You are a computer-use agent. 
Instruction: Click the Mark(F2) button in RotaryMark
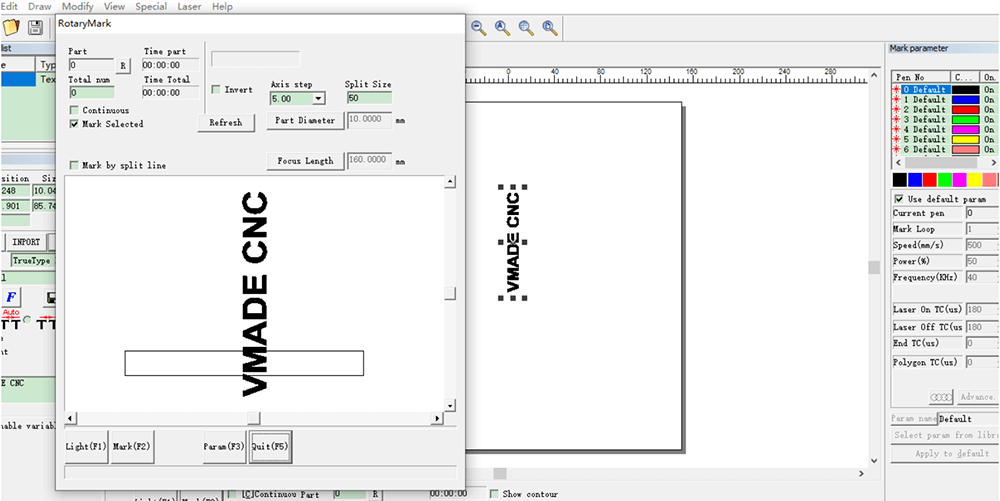[132, 447]
